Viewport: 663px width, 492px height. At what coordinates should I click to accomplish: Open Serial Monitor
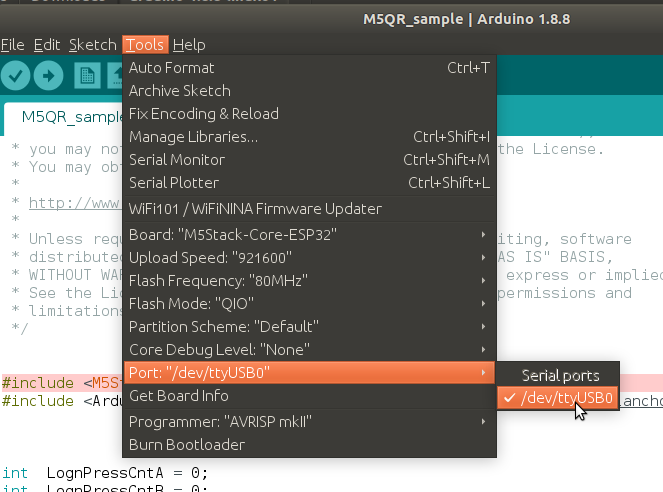(309, 160)
